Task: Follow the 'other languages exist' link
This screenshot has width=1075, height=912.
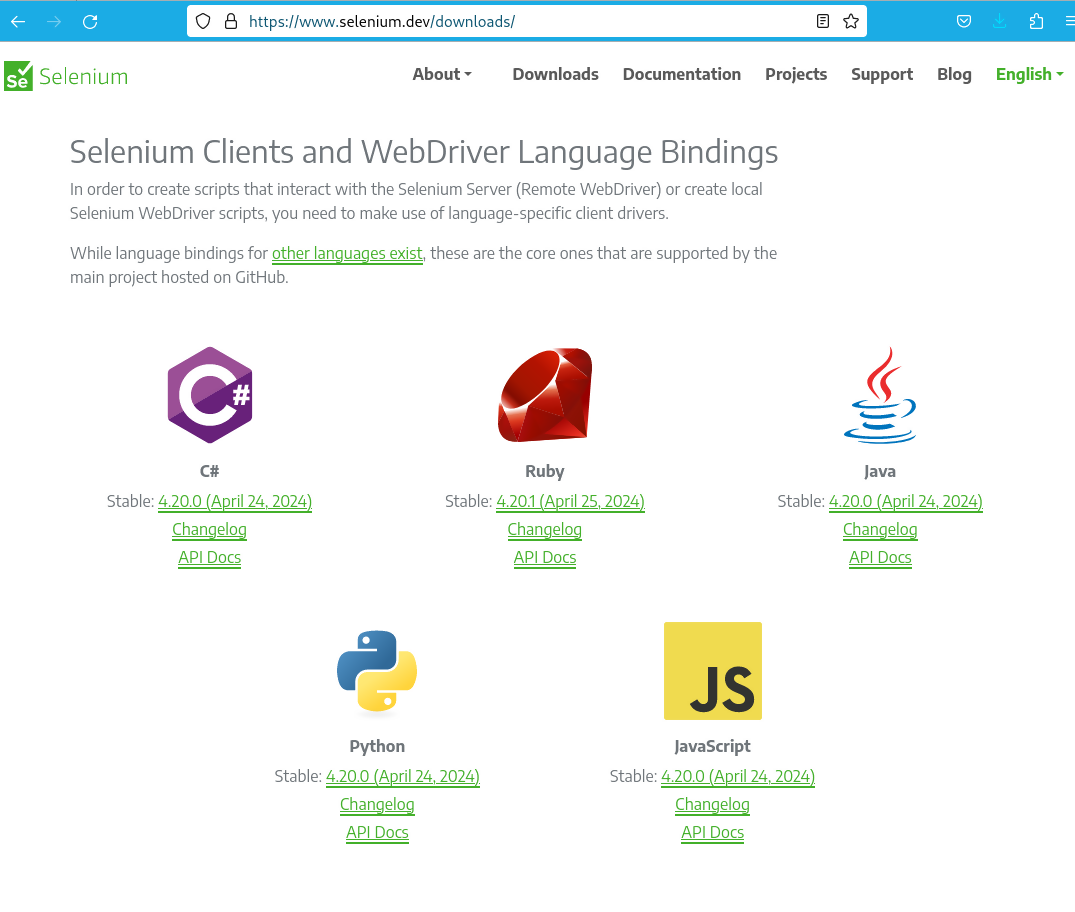Action: click(x=347, y=254)
